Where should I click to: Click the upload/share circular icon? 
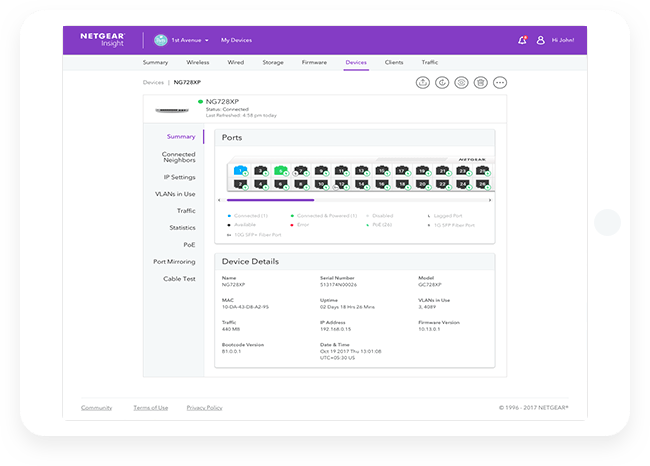[x=423, y=83]
